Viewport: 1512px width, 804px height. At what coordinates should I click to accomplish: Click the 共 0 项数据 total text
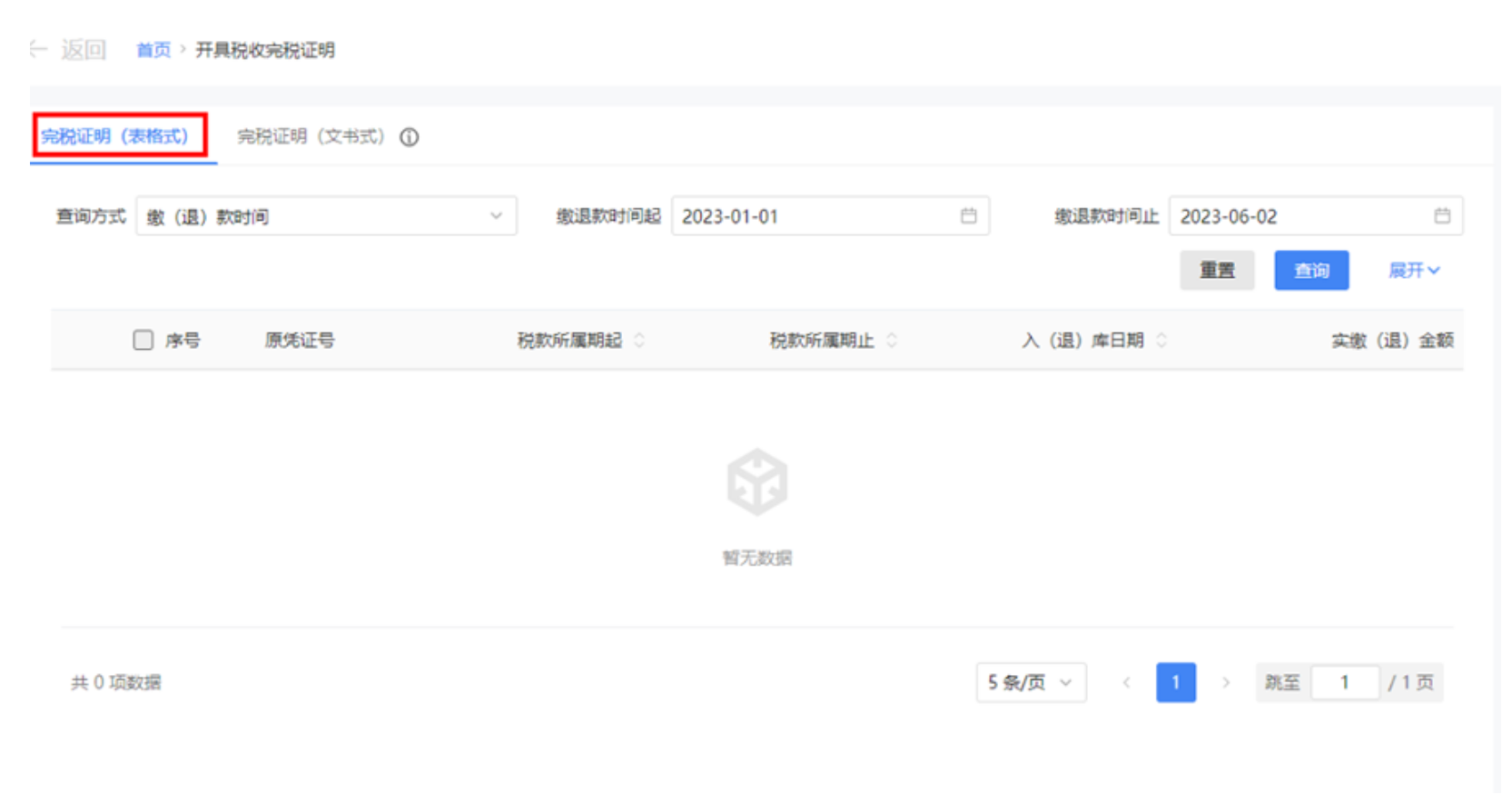point(116,682)
